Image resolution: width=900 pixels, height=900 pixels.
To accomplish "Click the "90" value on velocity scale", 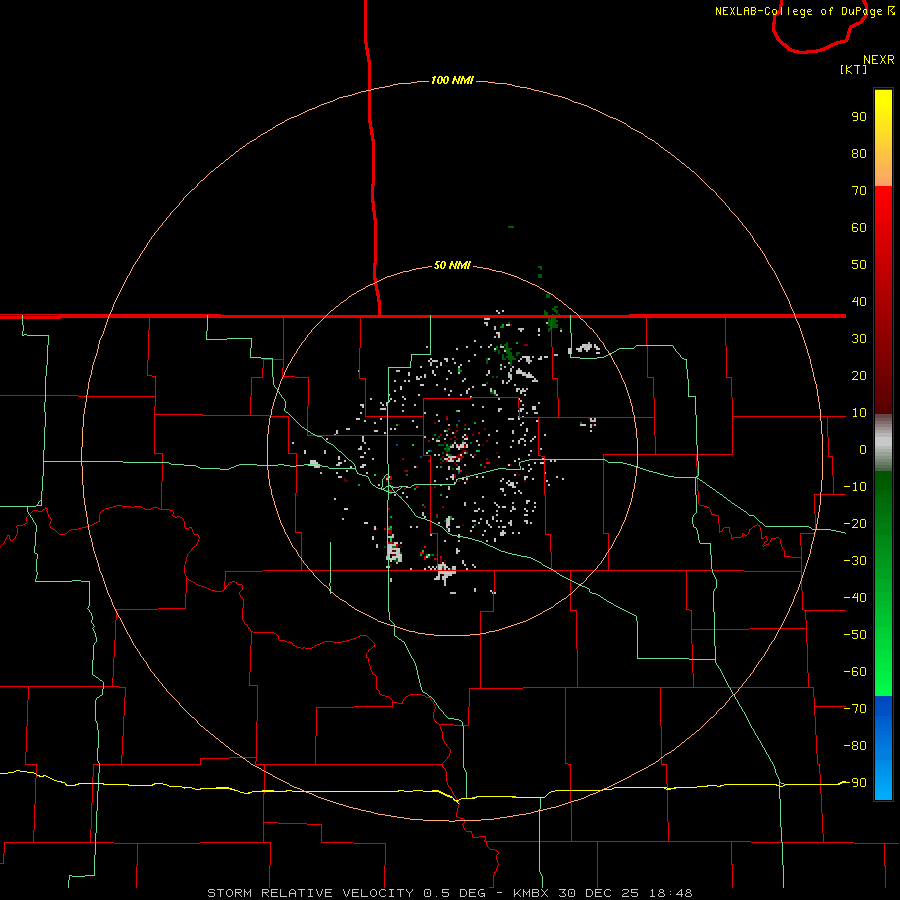I will [859, 117].
